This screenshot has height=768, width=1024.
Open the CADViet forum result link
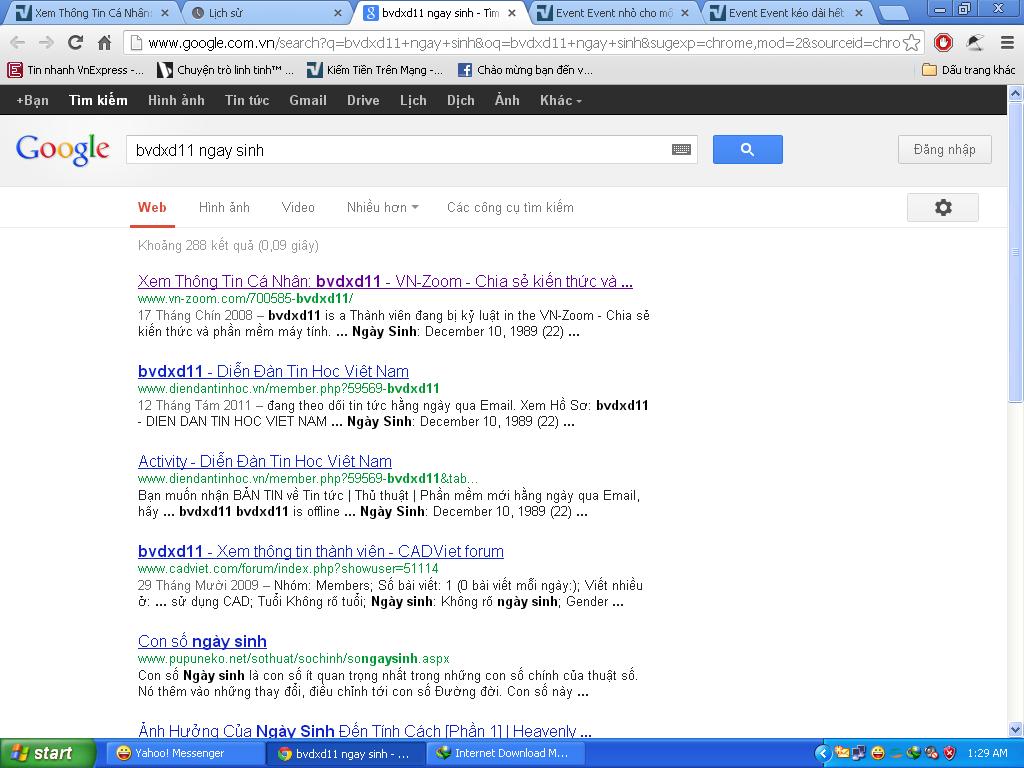321,552
